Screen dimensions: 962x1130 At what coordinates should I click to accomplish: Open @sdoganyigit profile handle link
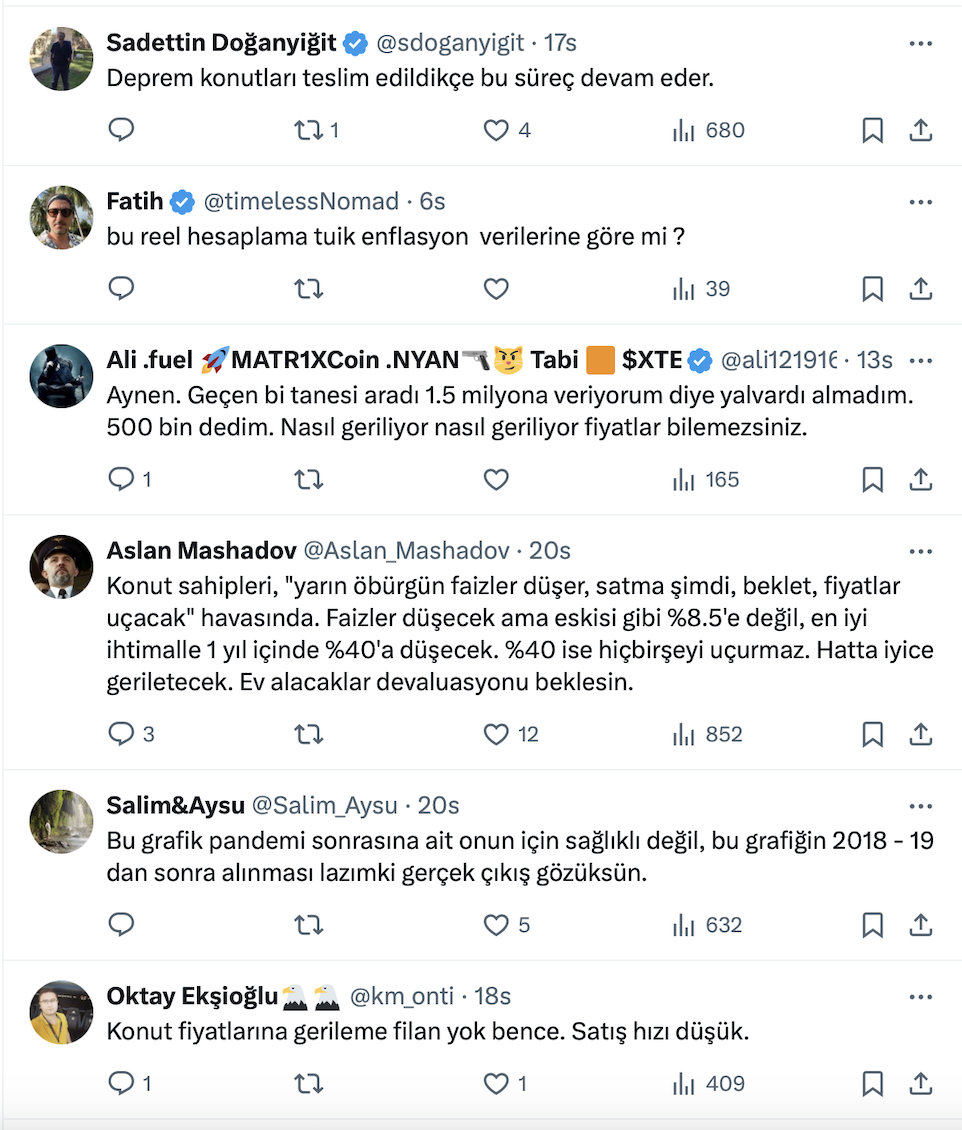click(448, 43)
